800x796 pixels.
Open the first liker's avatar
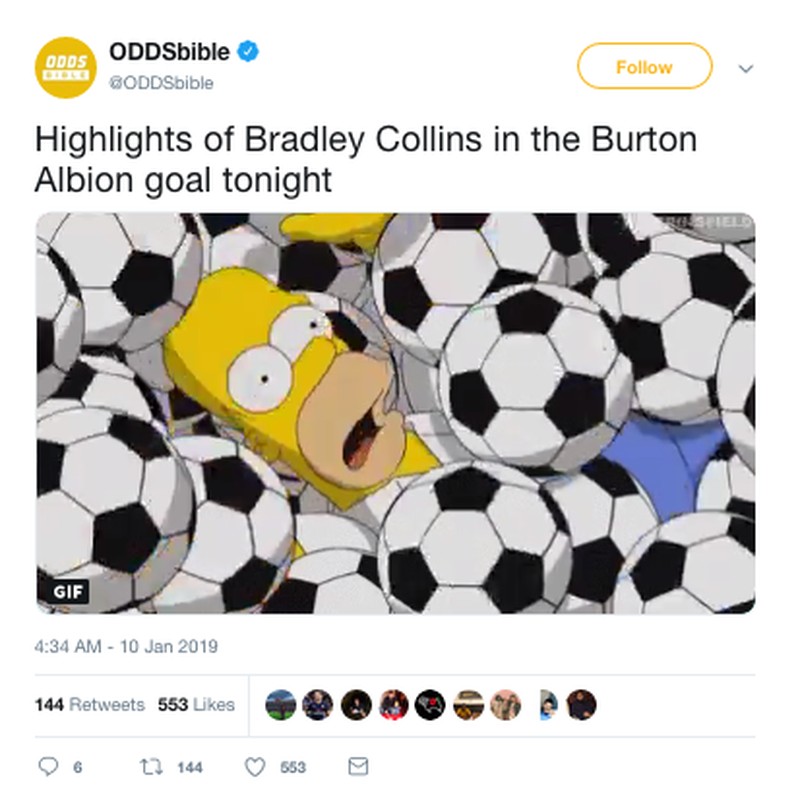click(281, 705)
